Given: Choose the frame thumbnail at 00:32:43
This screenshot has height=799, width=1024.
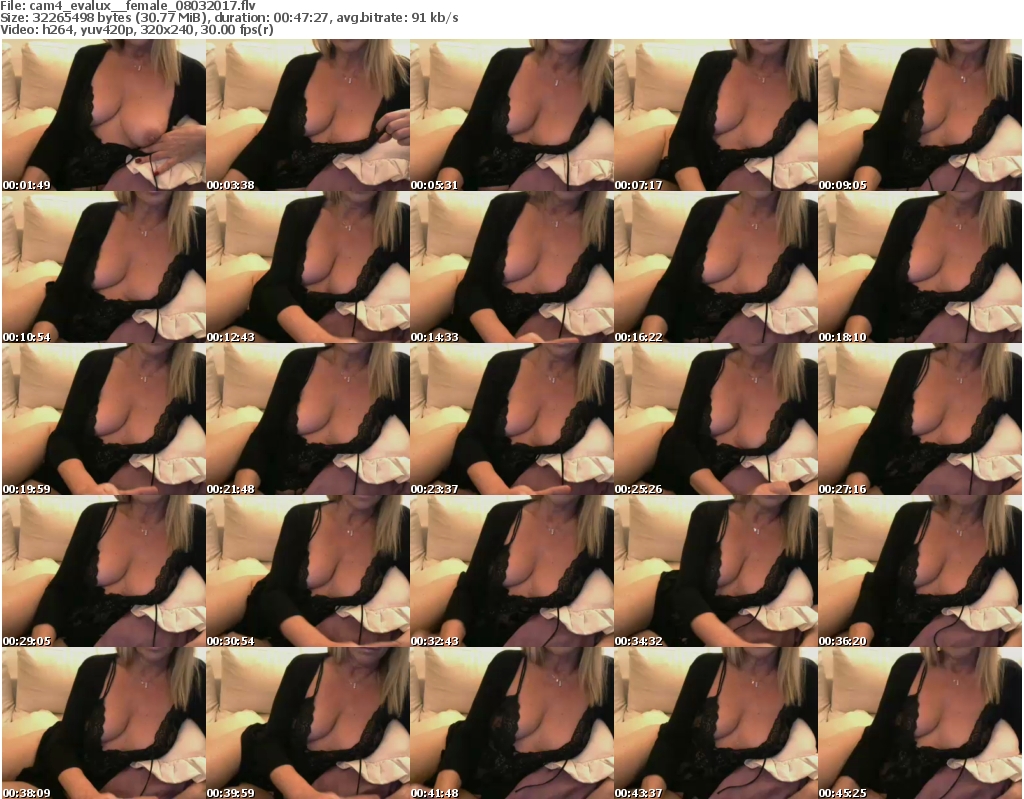Looking at the screenshot, I should point(512,571).
